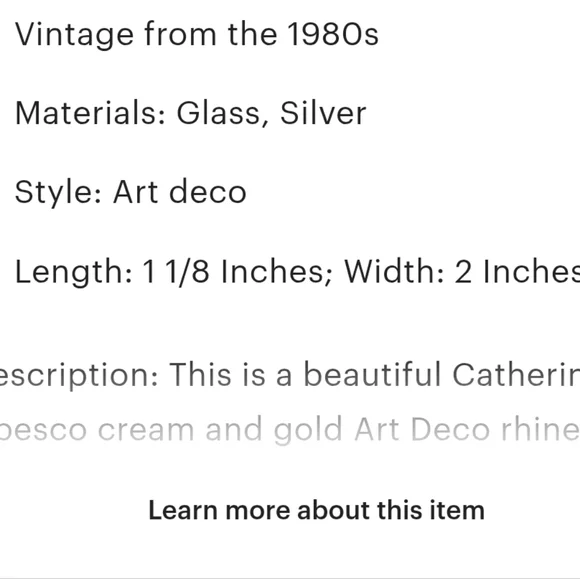Screen dimensions: 580x579
Task: Click the word 'Silver' in Materials
Action: pos(323,113)
